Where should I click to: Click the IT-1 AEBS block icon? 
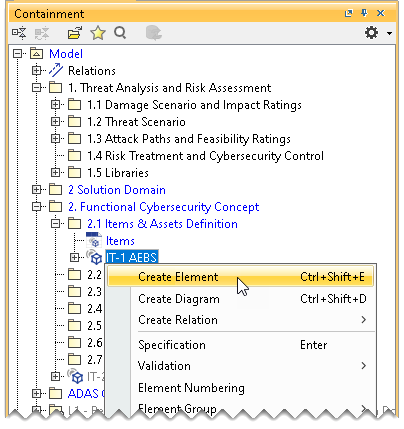pos(94,257)
